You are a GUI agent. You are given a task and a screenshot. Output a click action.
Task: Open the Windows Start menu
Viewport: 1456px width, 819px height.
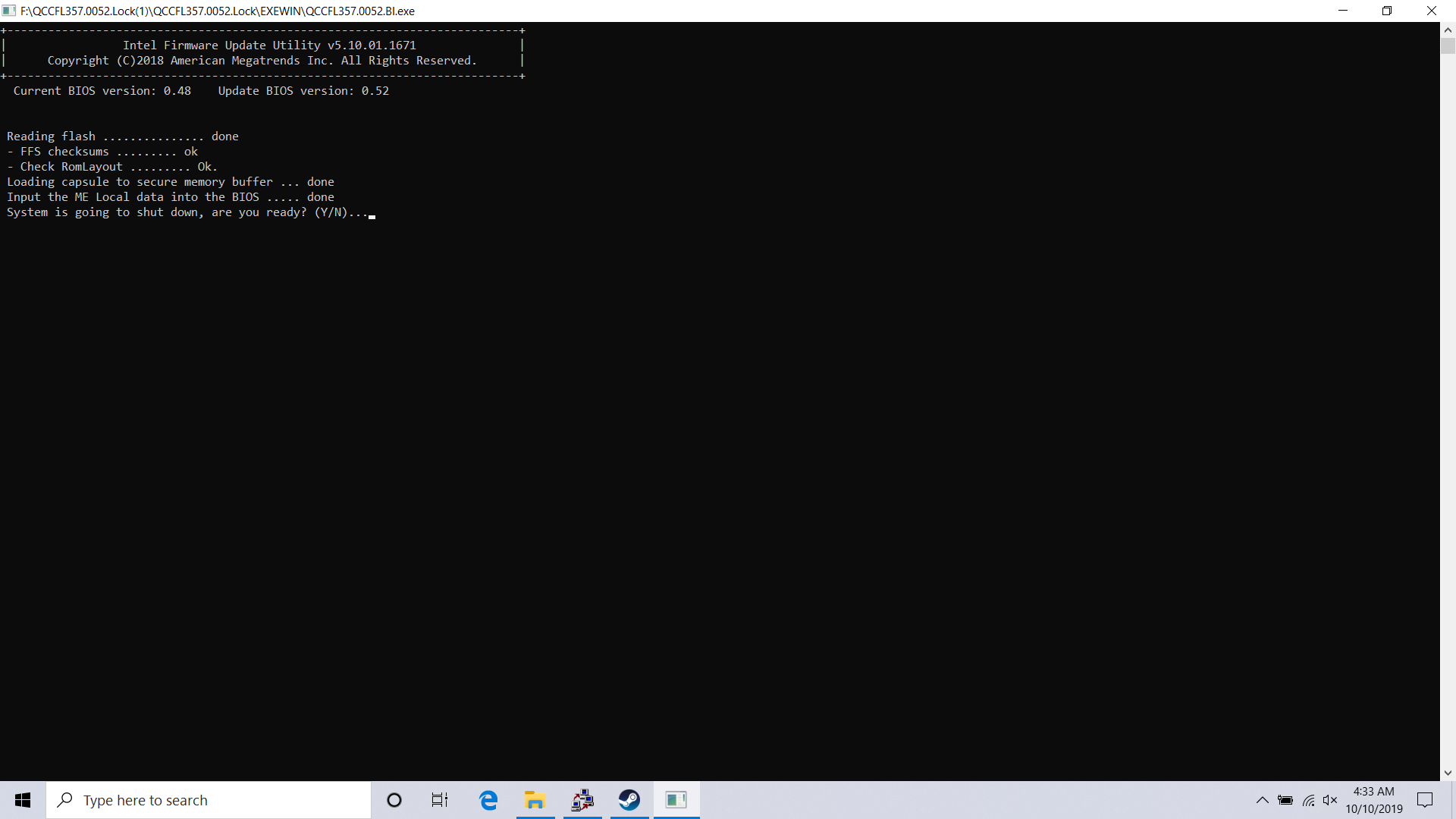point(23,800)
